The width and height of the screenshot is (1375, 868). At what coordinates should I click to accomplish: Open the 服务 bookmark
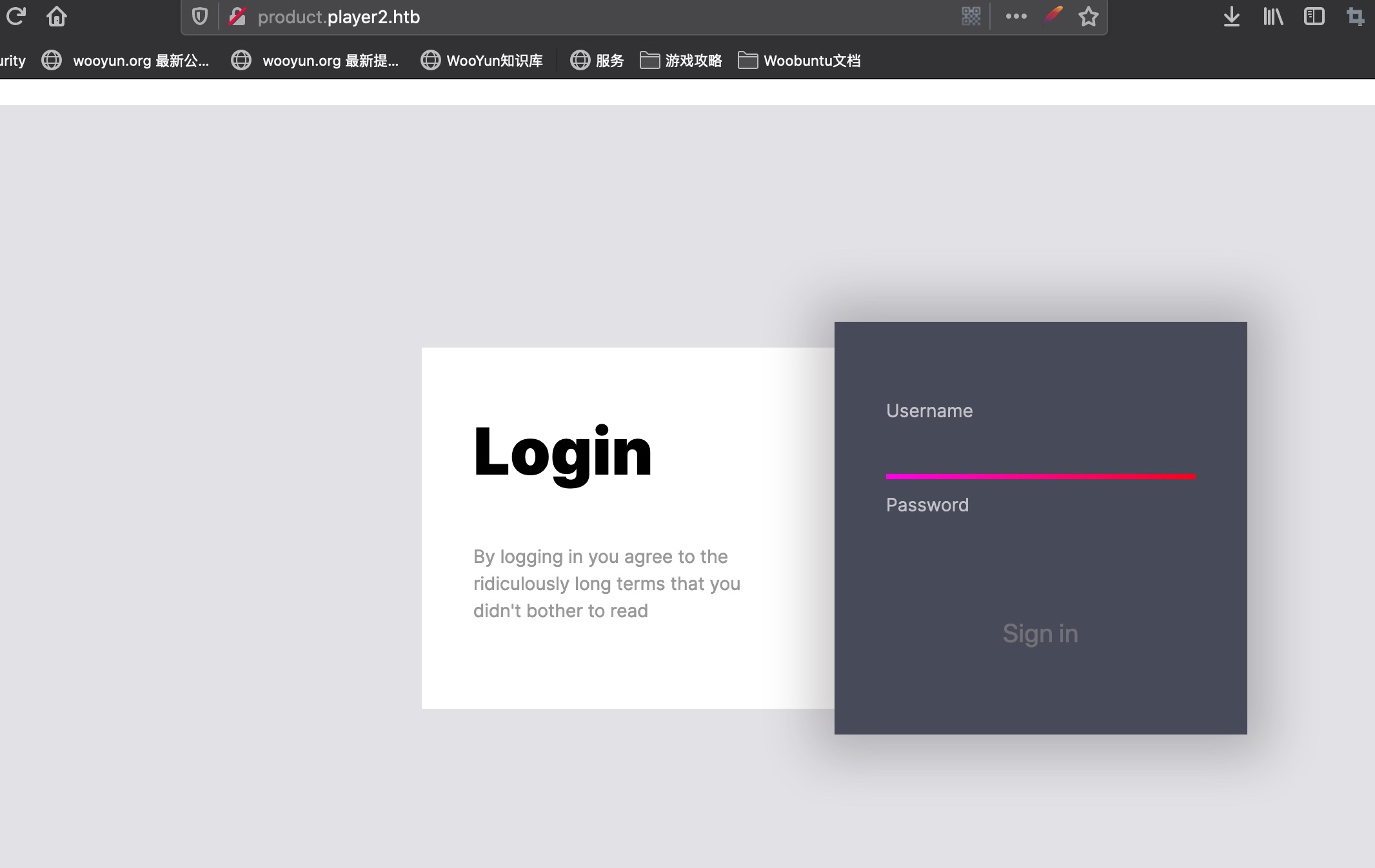coord(597,61)
